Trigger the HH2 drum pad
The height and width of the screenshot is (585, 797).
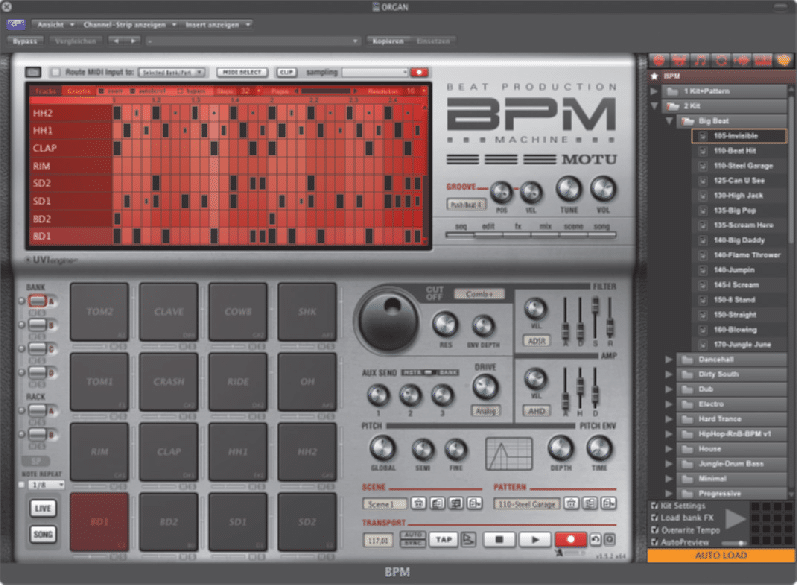click(307, 452)
